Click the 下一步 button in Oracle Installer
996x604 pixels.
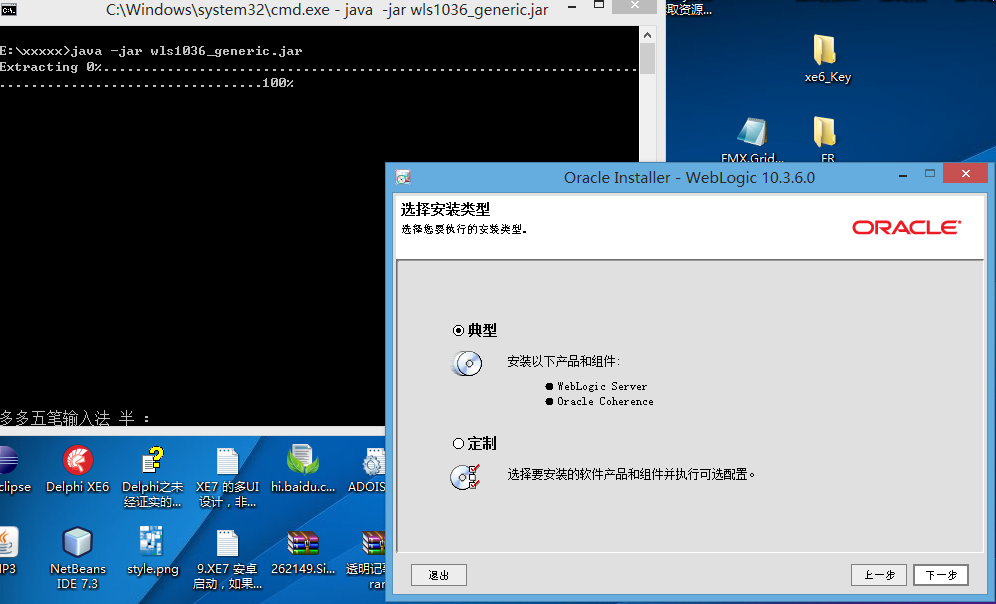(941, 575)
